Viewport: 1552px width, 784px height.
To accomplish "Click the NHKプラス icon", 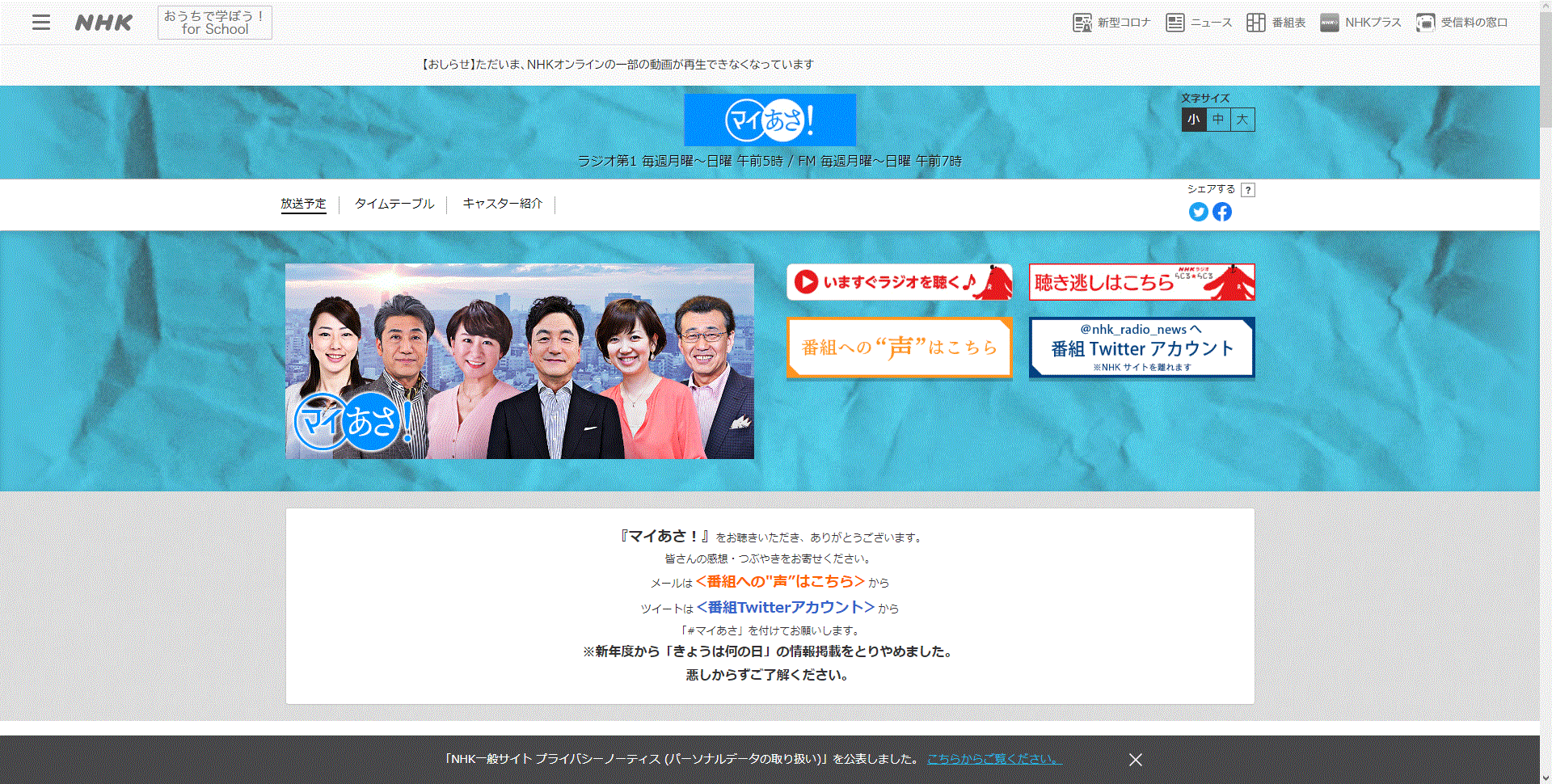I will [1330, 23].
